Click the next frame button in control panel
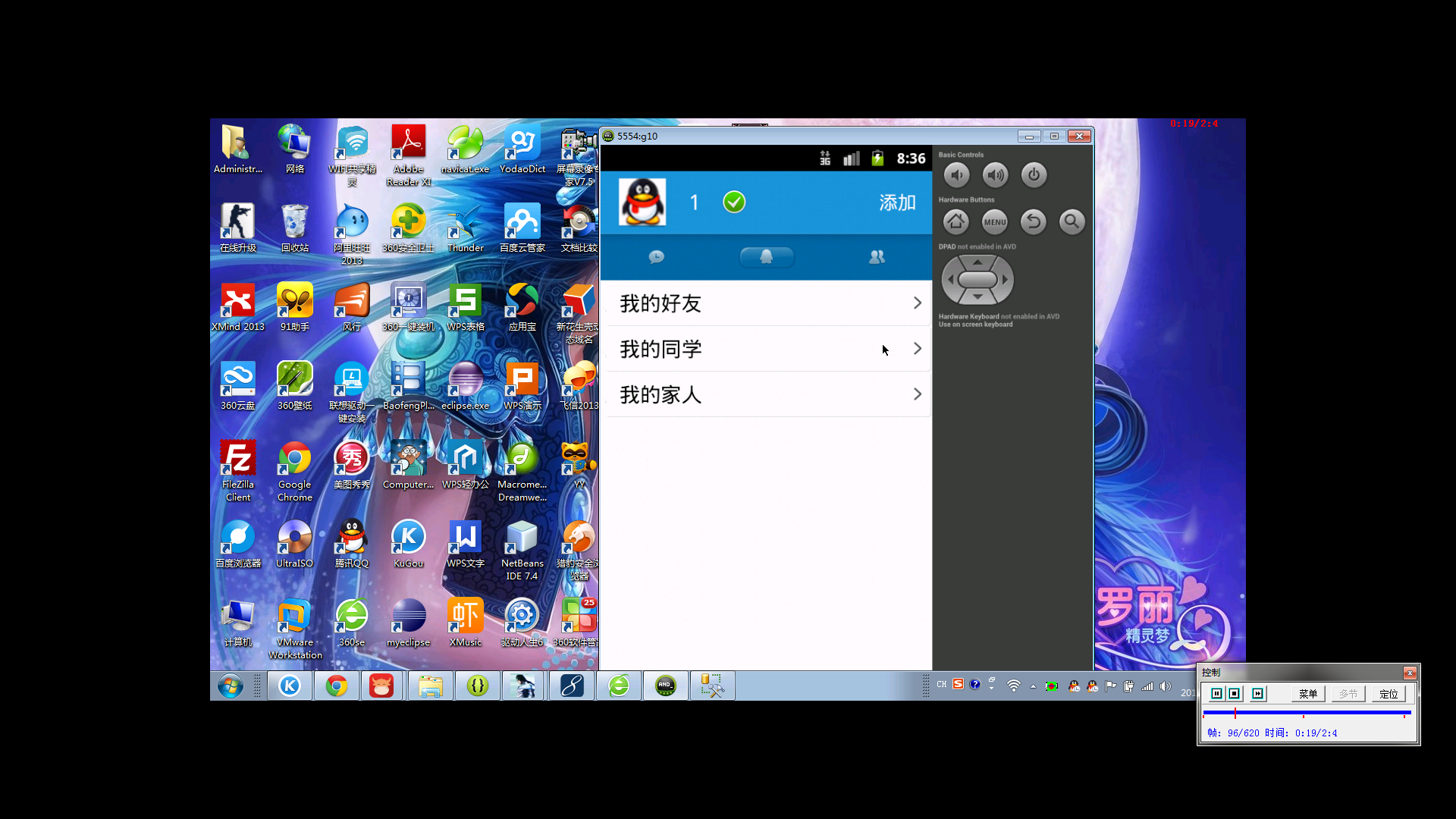The image size is (1456, 819). tap(1258, 694)
